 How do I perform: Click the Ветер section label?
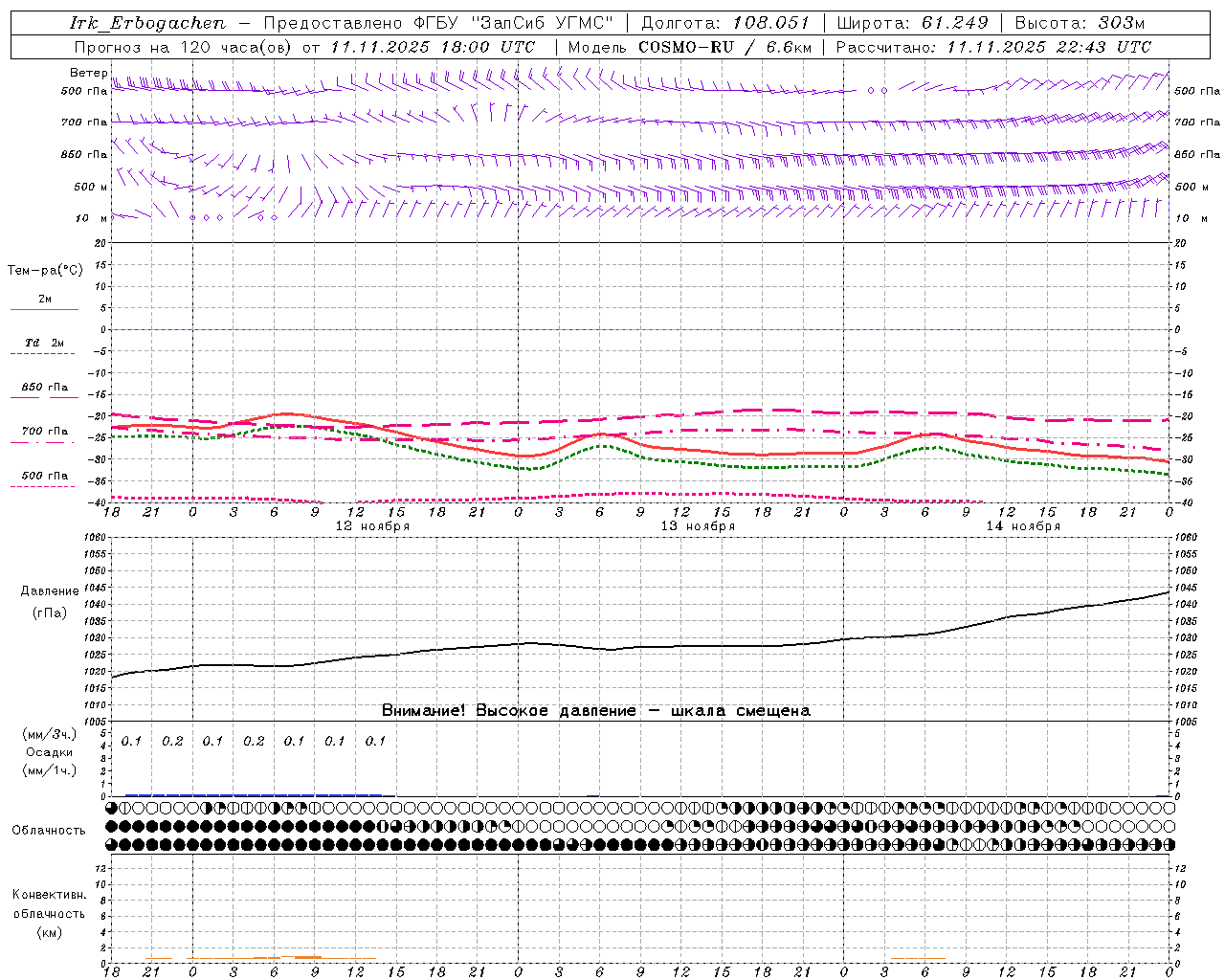pyautogui.click(x=88, y=73)
